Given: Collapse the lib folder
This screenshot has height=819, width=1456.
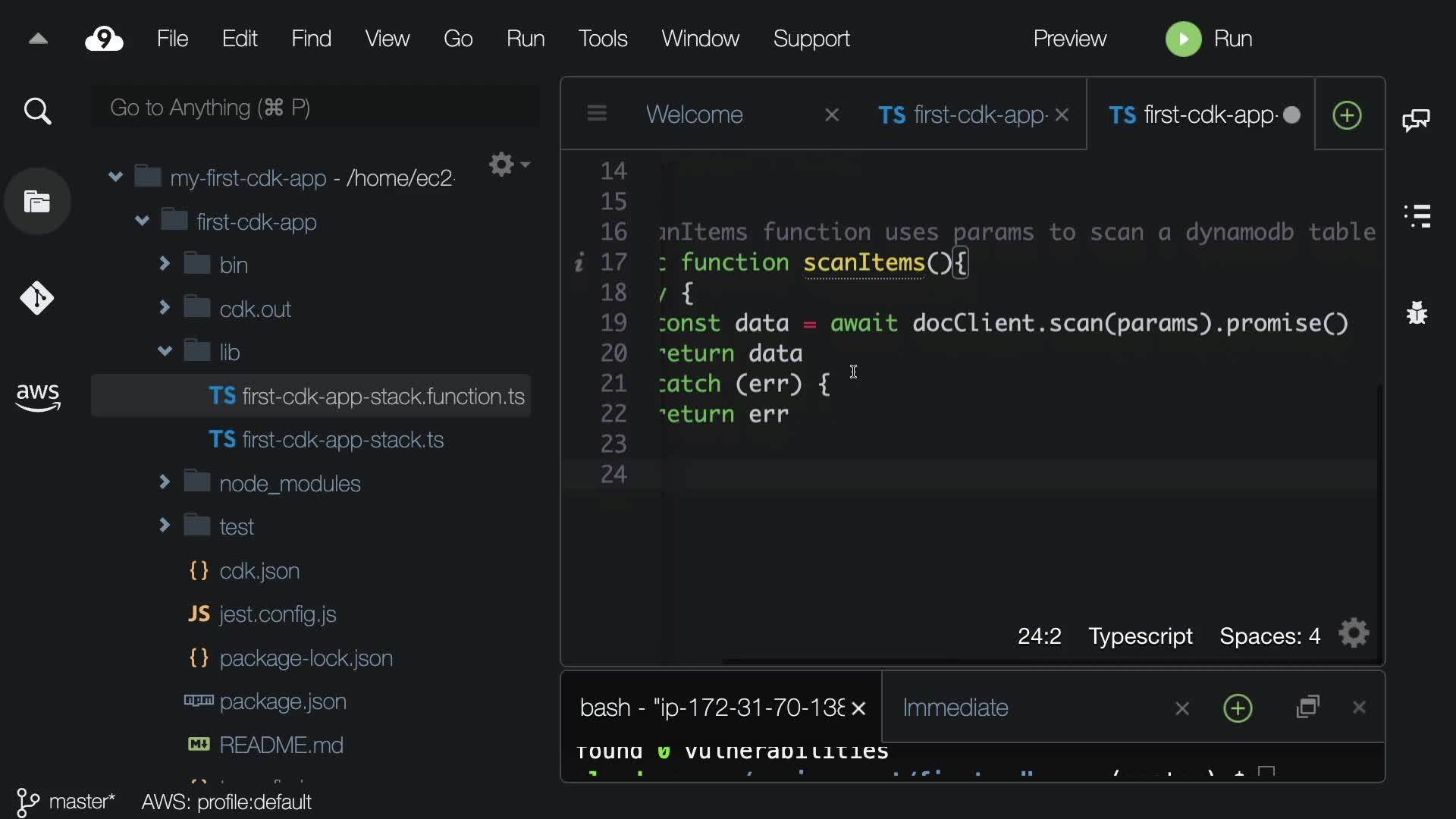Looking at the screenshot, I should point(165,351).
